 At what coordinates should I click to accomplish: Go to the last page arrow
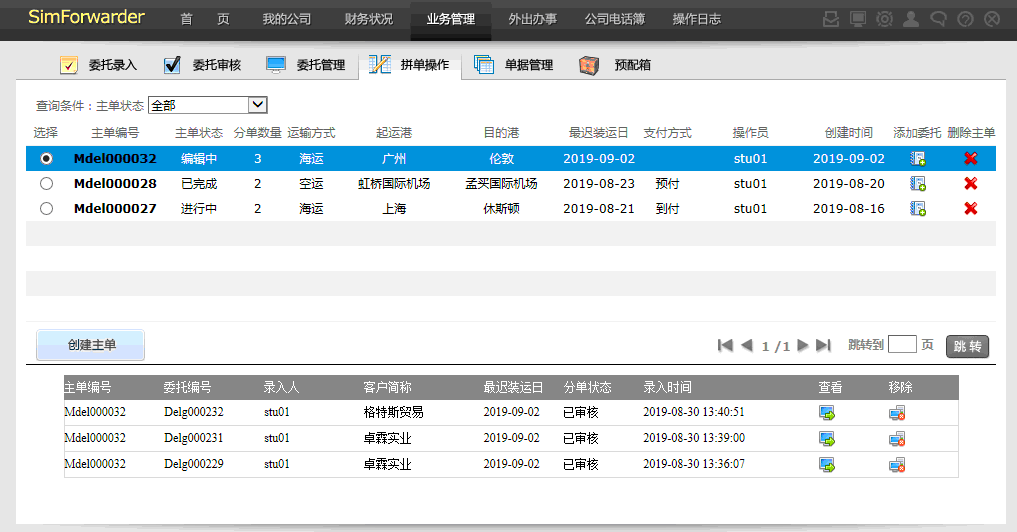point(823,345)
